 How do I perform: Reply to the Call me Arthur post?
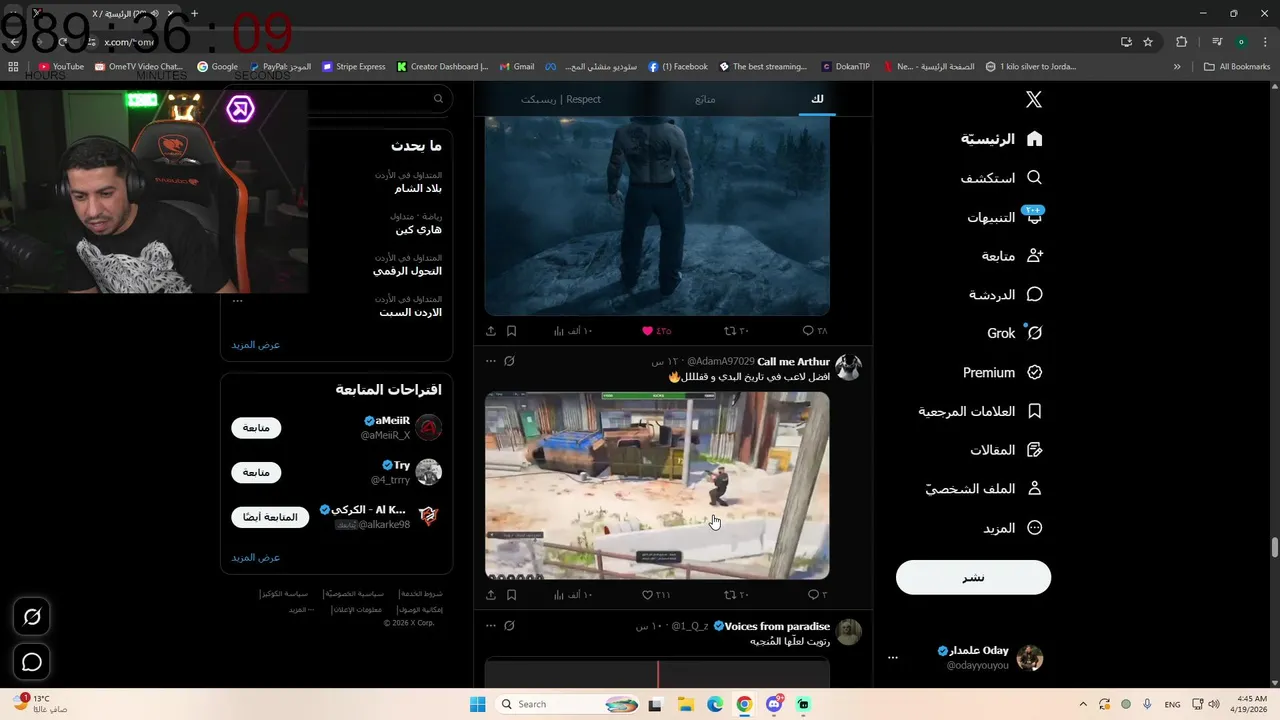(817, 595)
